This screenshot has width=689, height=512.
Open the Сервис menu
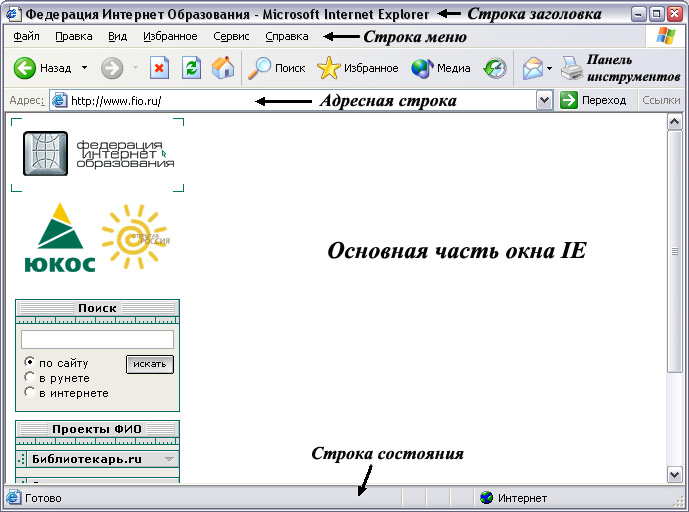(232, 36)
